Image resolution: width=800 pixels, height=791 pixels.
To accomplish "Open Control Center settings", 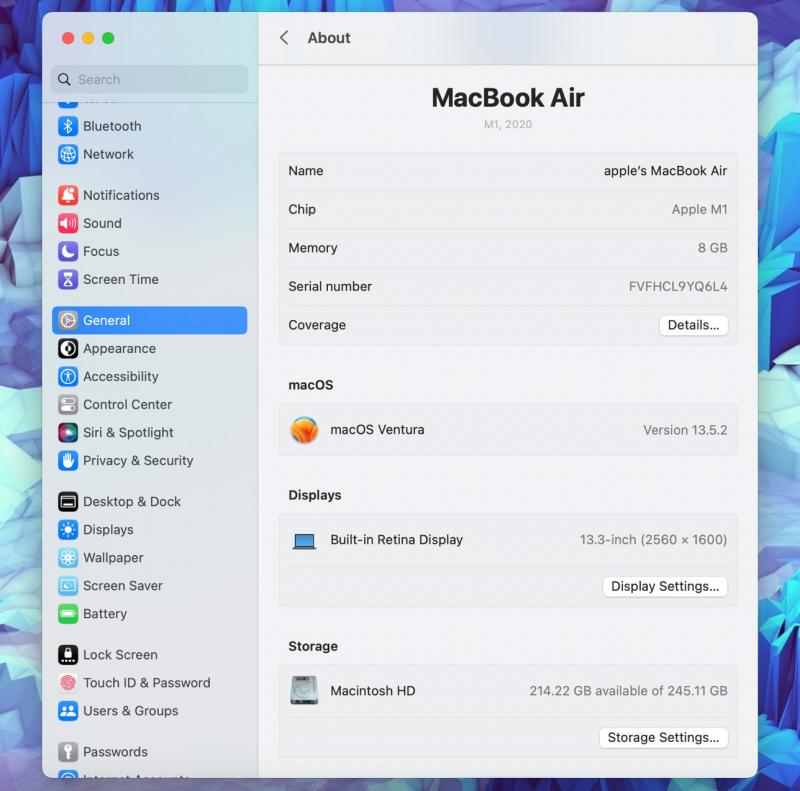I will click(x=149, y=405).
